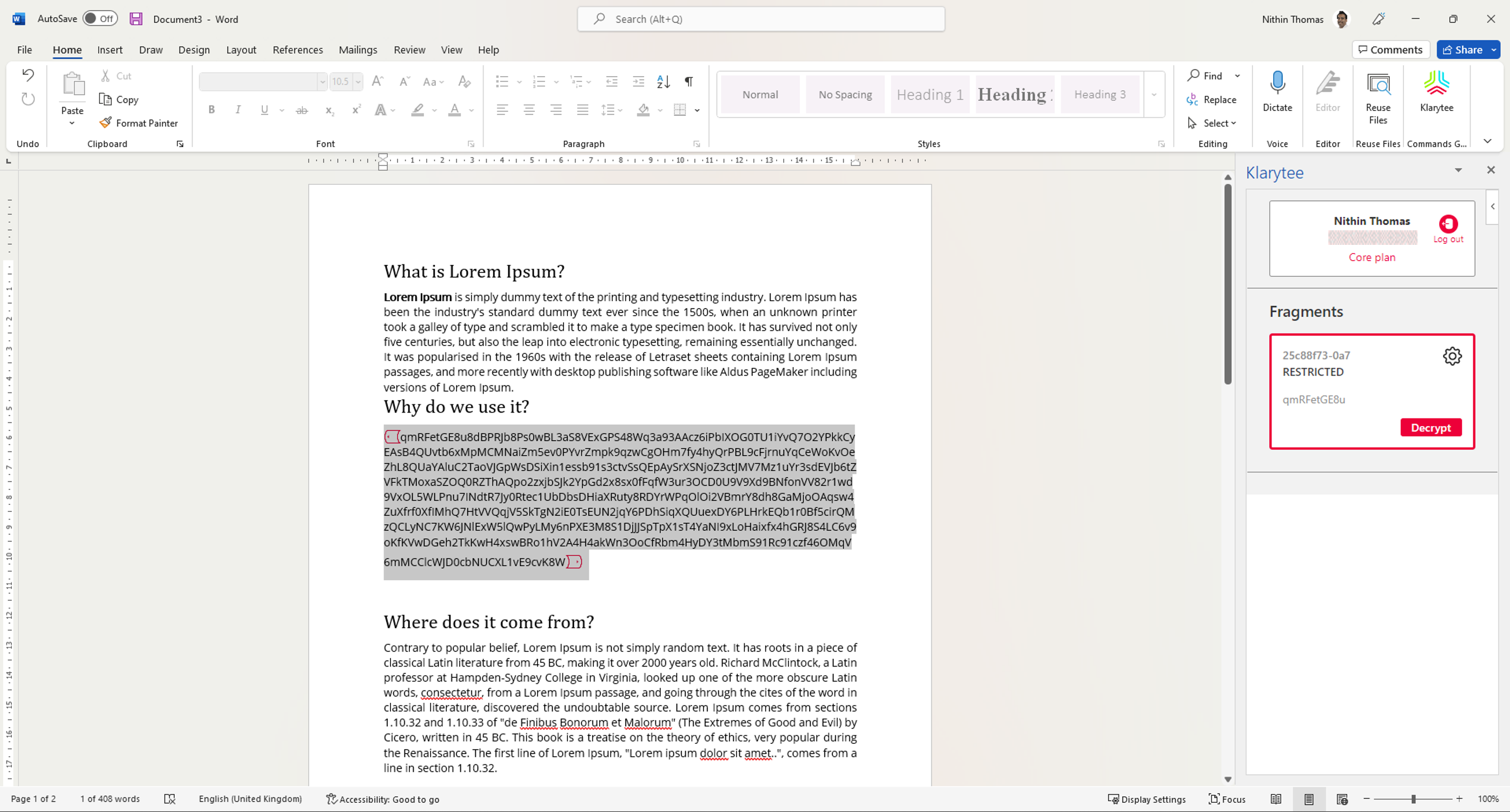Turn on AutoSave
1510x812 pixels.
coord(100,18)
